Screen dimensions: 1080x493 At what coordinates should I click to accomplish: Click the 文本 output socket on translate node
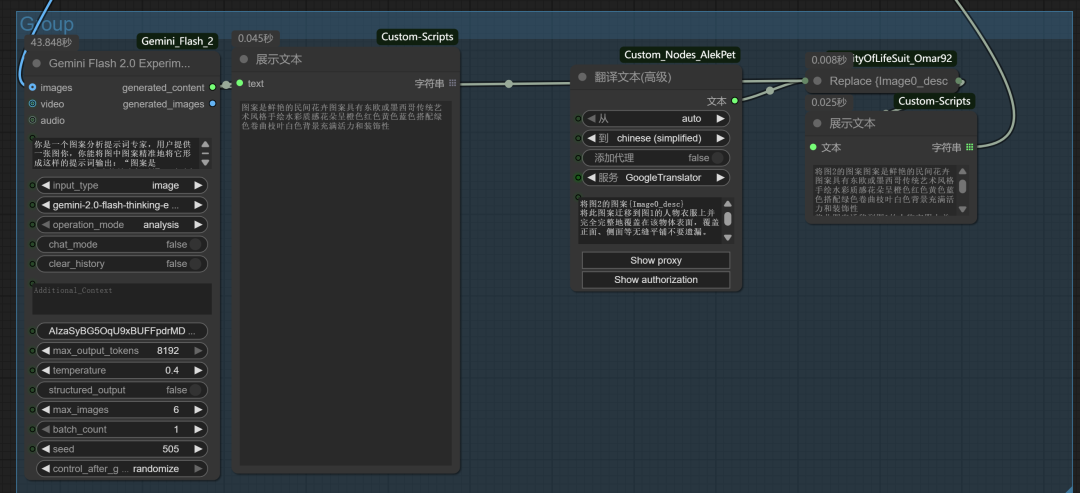point(735,101)
